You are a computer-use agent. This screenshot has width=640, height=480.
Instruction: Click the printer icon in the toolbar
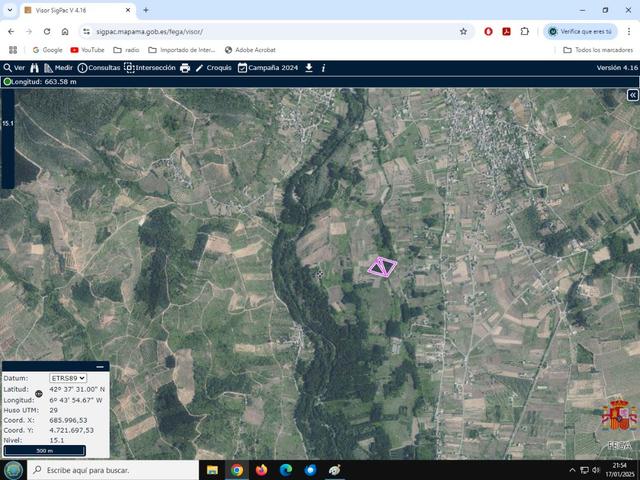click(185, 67)
